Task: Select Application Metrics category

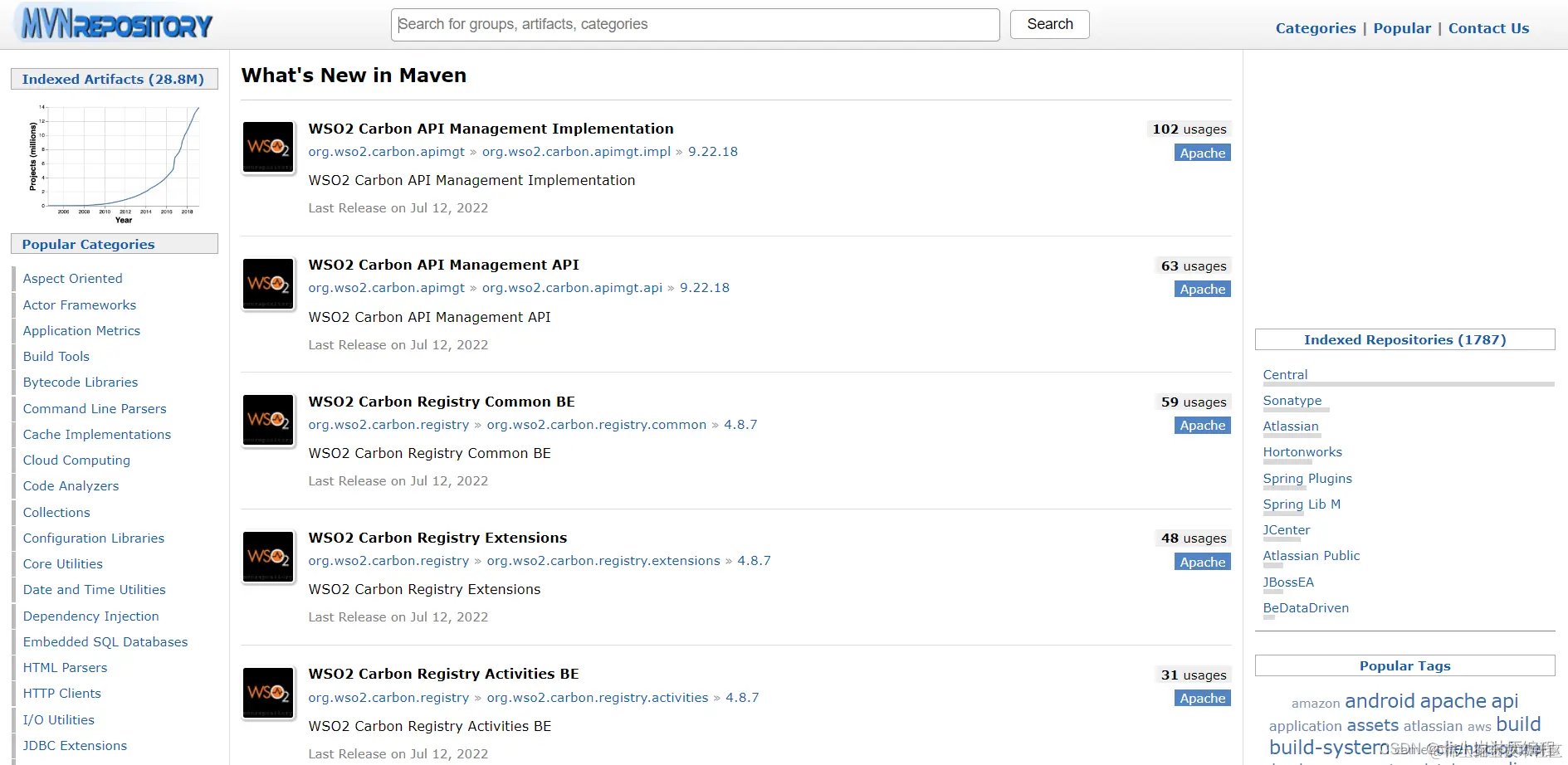Action: pos(81,330)
